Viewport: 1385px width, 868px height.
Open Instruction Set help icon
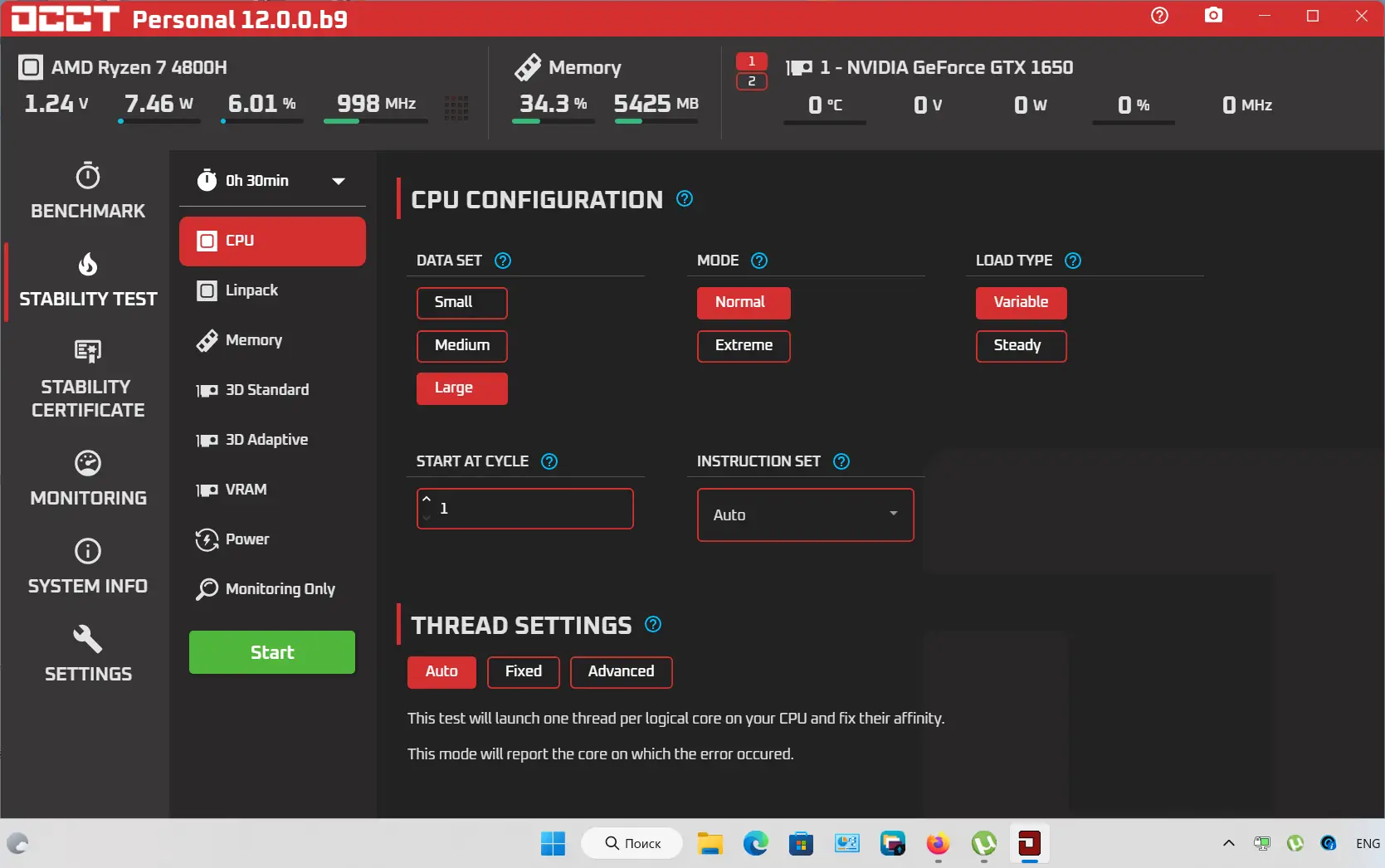pos(841,461)
